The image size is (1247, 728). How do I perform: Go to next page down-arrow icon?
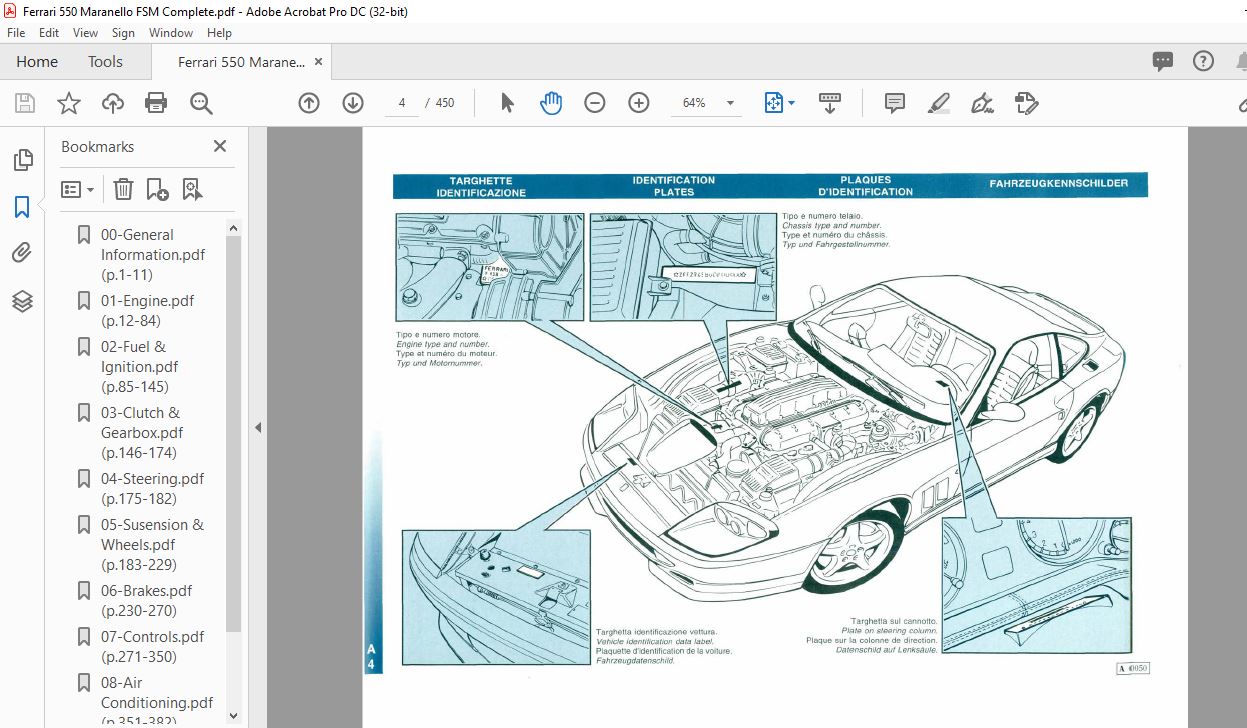(x=353, y=103)
